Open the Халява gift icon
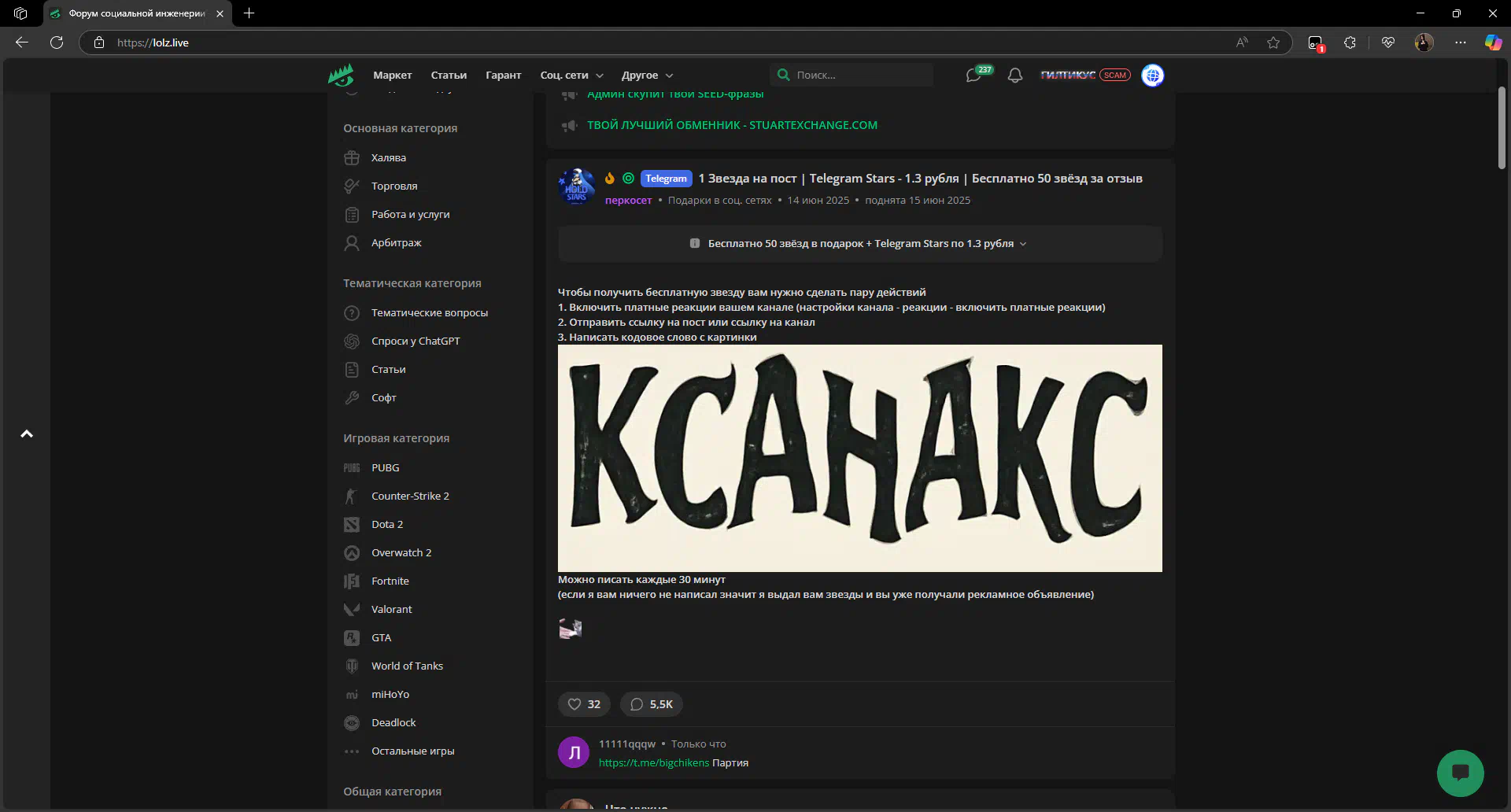This screenshot has height=812, width=1511. (x=352, y=157)
